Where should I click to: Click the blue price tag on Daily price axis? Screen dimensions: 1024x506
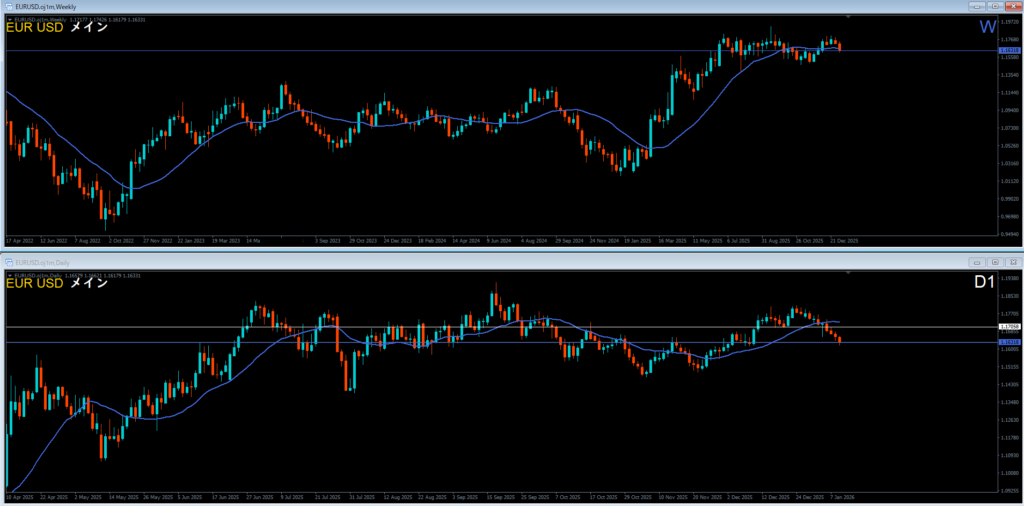(1009, 342)
